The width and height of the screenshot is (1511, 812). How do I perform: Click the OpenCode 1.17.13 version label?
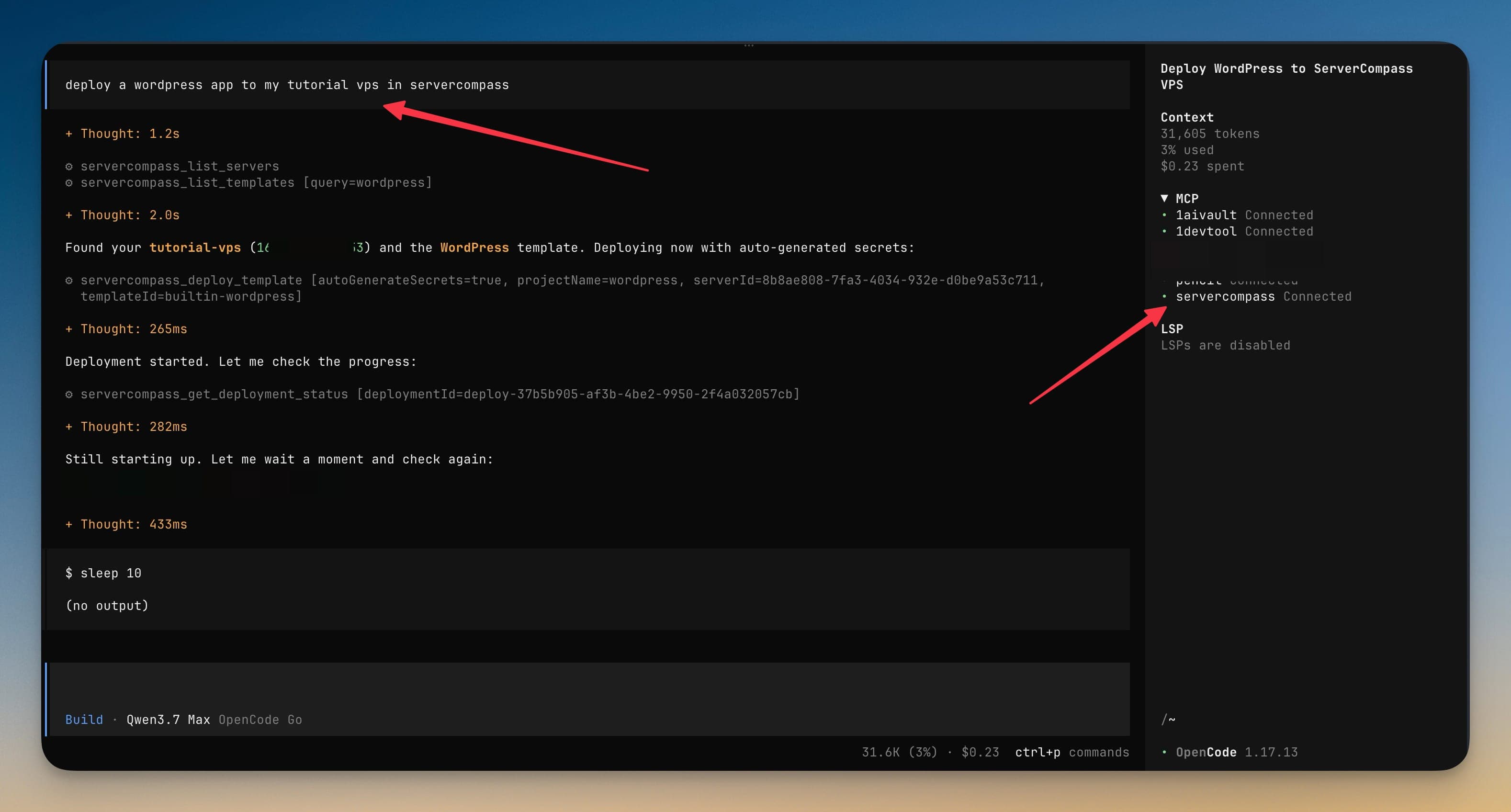pos(1237,752)
